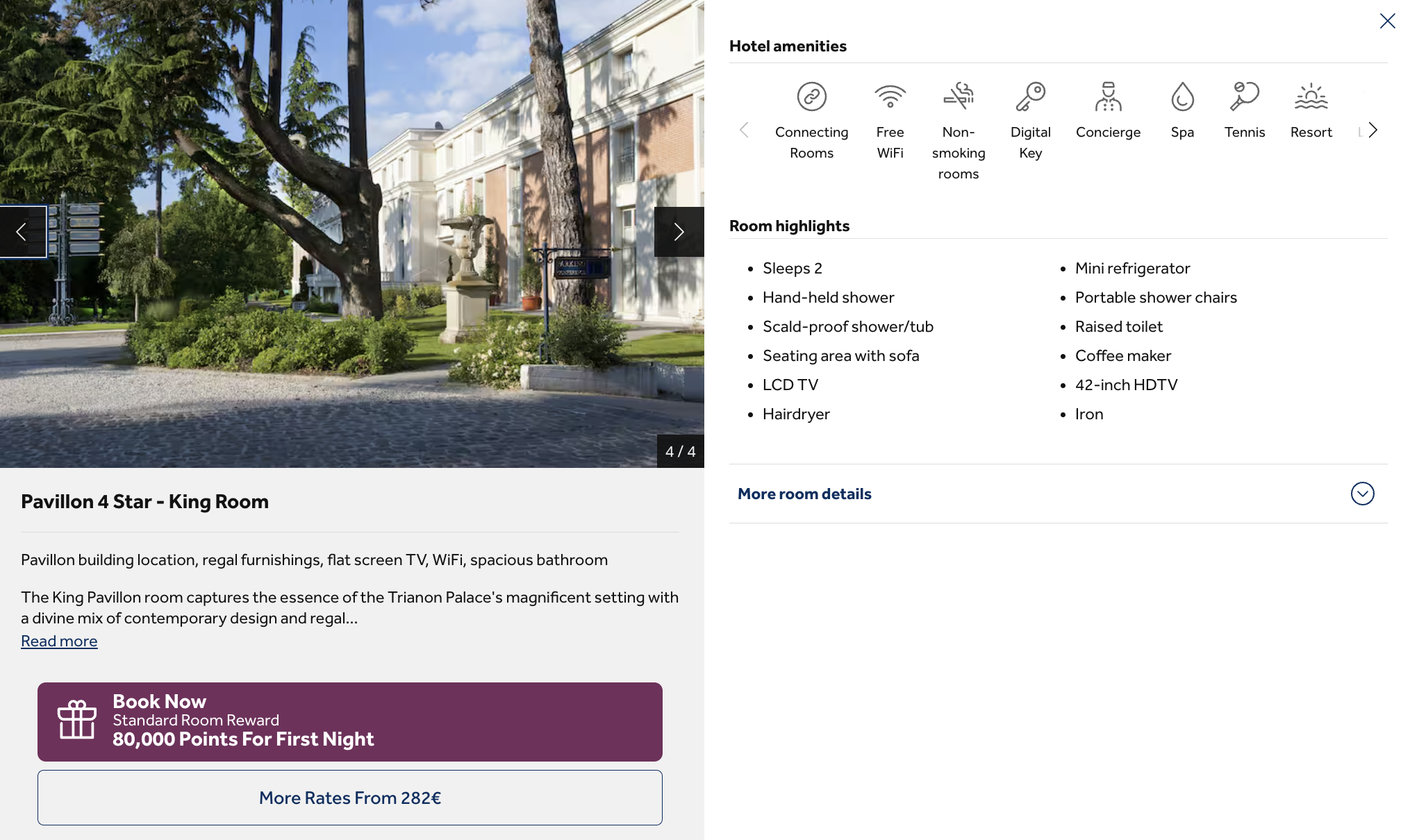The height and width of the screenshot is (840, 1410).
Task: Click the Free WiFi amenity icon
Action: [890, 96]
